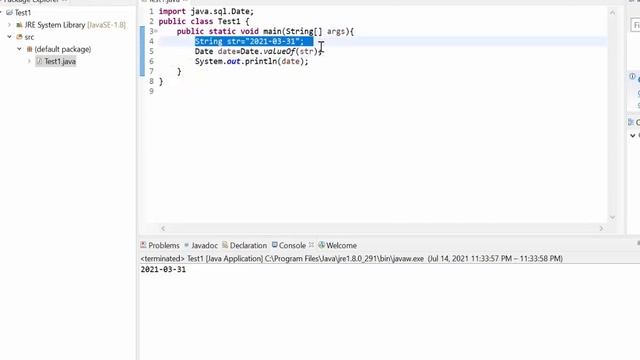
Task: Click the import java.sql.Date line
Action: pyautogui.click(x=206, y=11)
